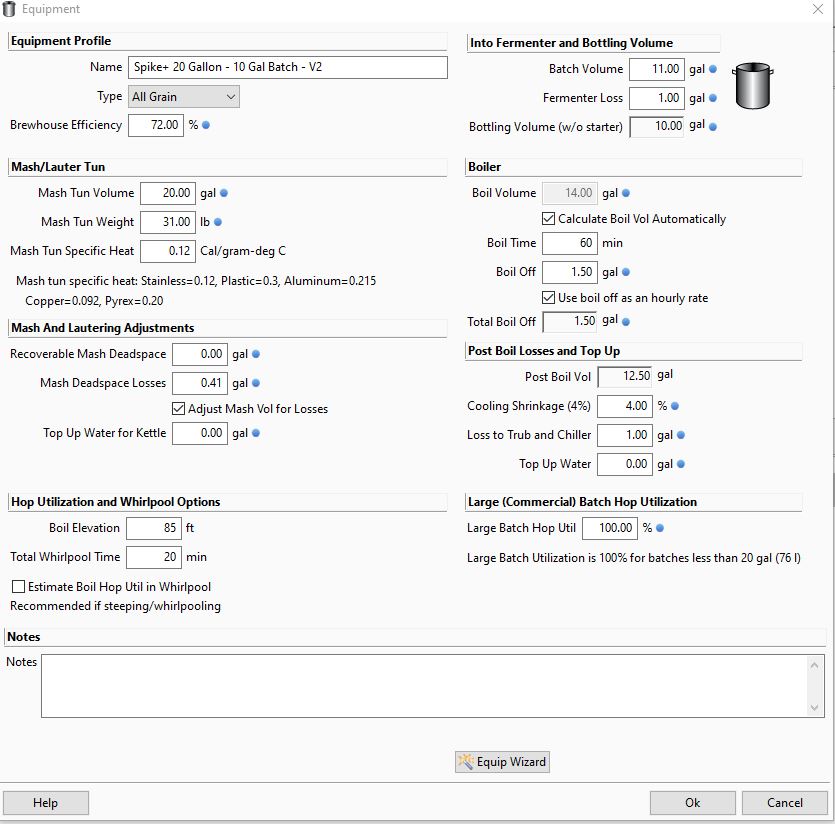The image size is (835, 824).
Task: Click the blue dot beside post-boil Top Up Water
Action: pos(681,464)
